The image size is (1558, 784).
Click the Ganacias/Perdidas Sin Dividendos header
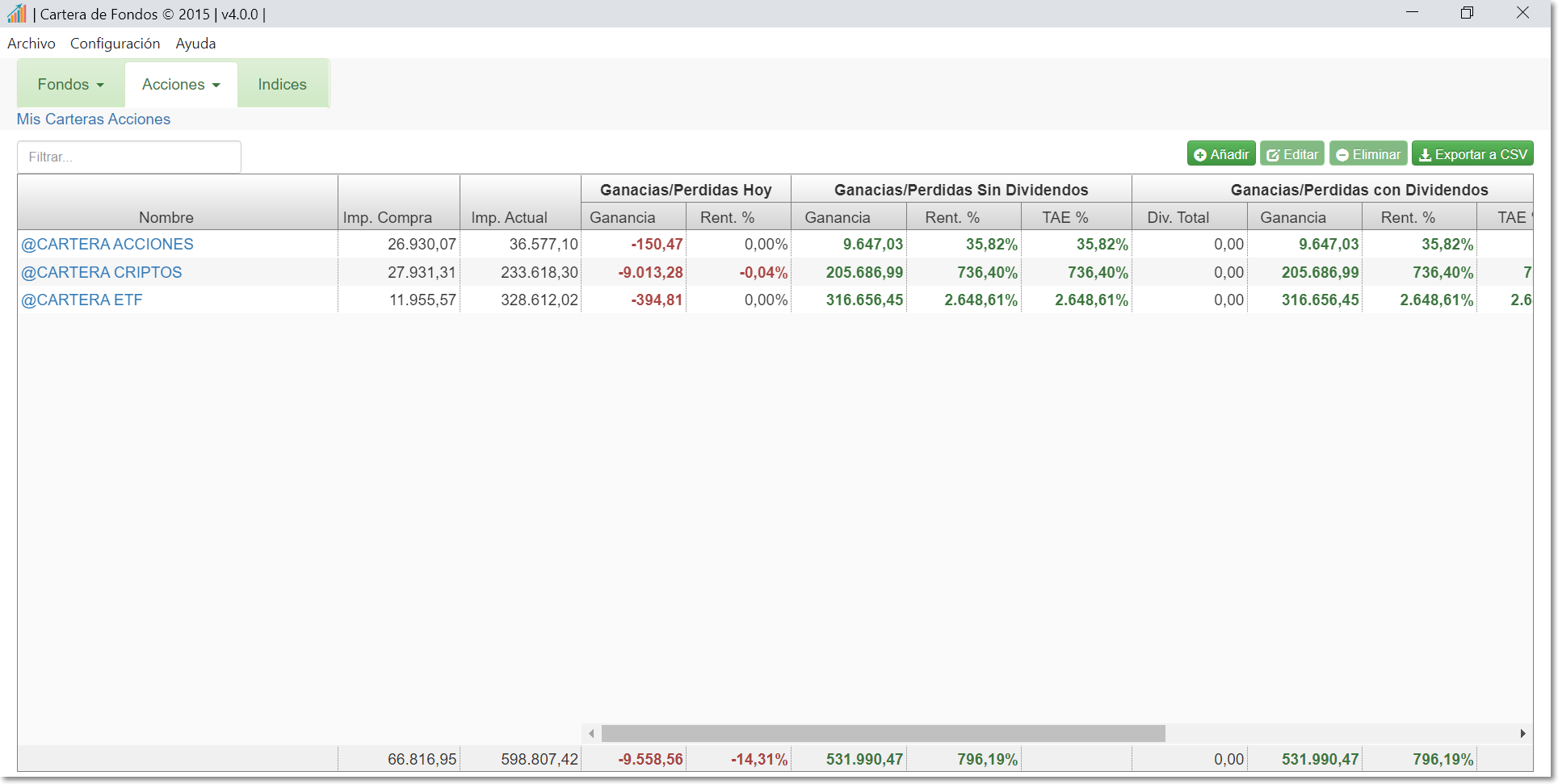tap(961, 190)
